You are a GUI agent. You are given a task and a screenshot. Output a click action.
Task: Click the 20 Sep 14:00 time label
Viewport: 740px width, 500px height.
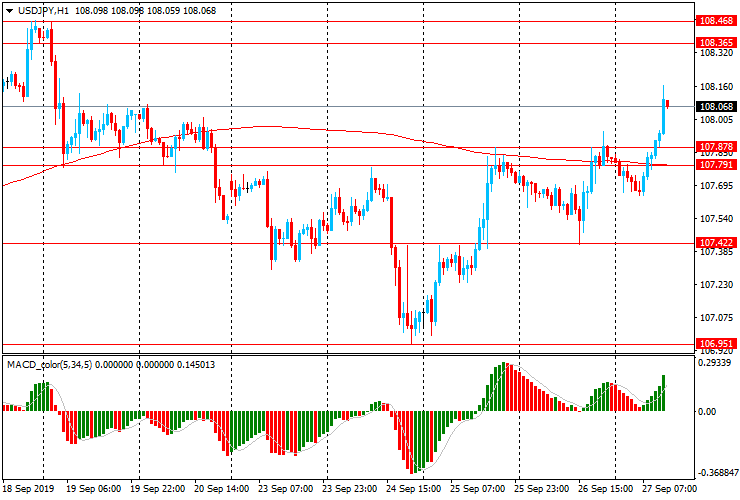(222, 489)
